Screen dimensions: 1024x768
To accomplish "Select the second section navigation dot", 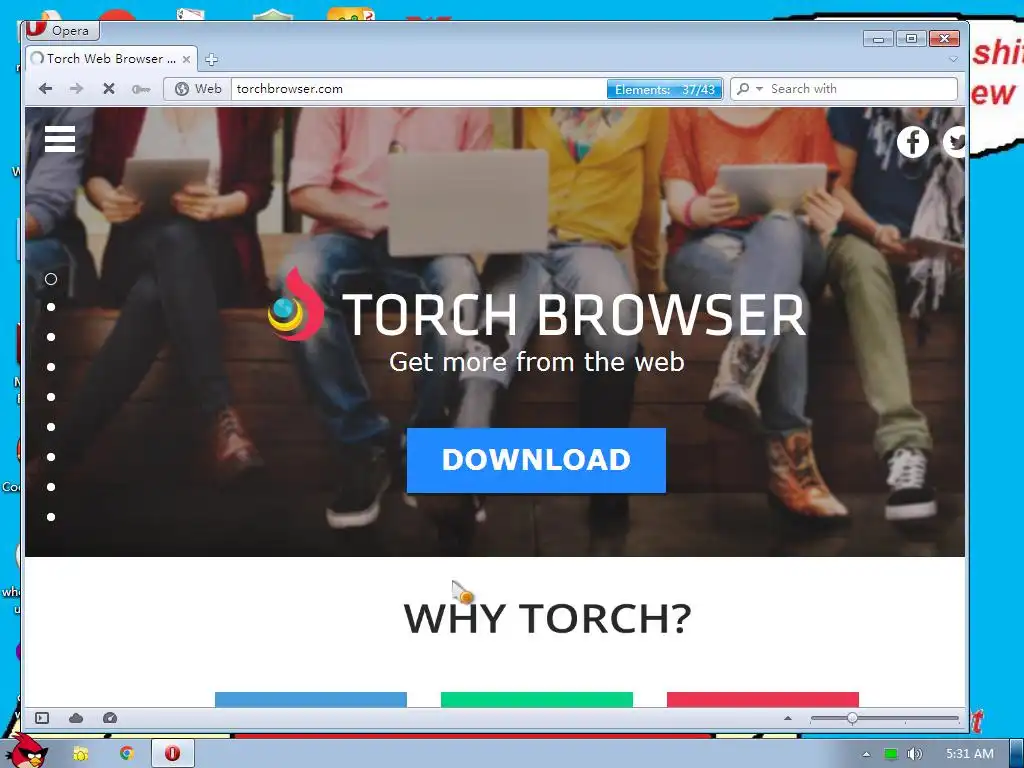I will click(51, 307).
